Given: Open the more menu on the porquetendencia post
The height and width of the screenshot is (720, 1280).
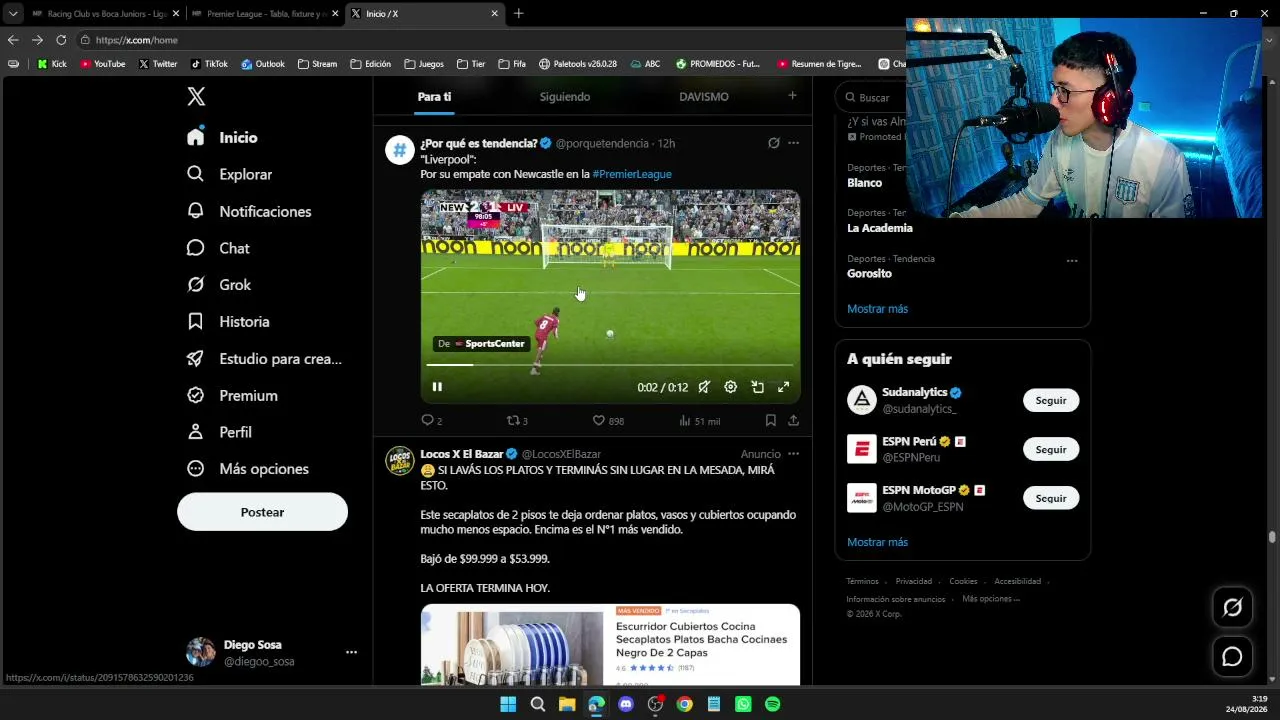Looking at the screenshot, I should 793,143.
